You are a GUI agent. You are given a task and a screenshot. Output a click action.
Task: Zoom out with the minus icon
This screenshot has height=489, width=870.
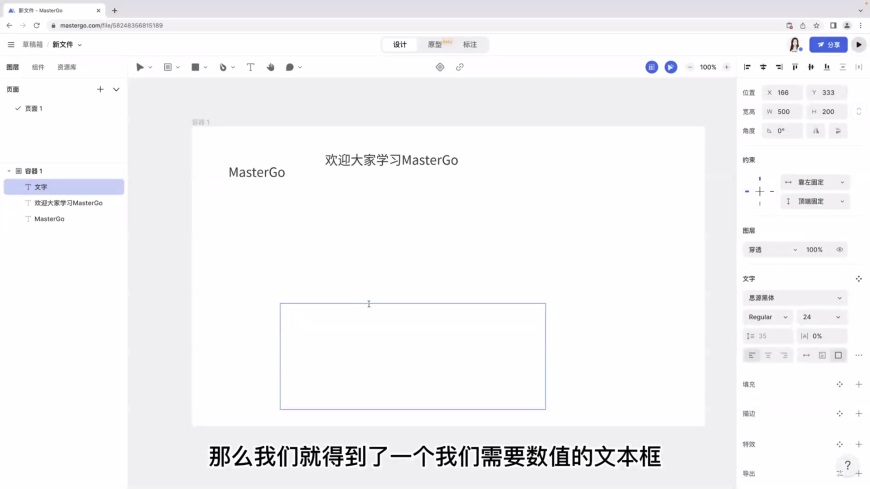[690, 67]
